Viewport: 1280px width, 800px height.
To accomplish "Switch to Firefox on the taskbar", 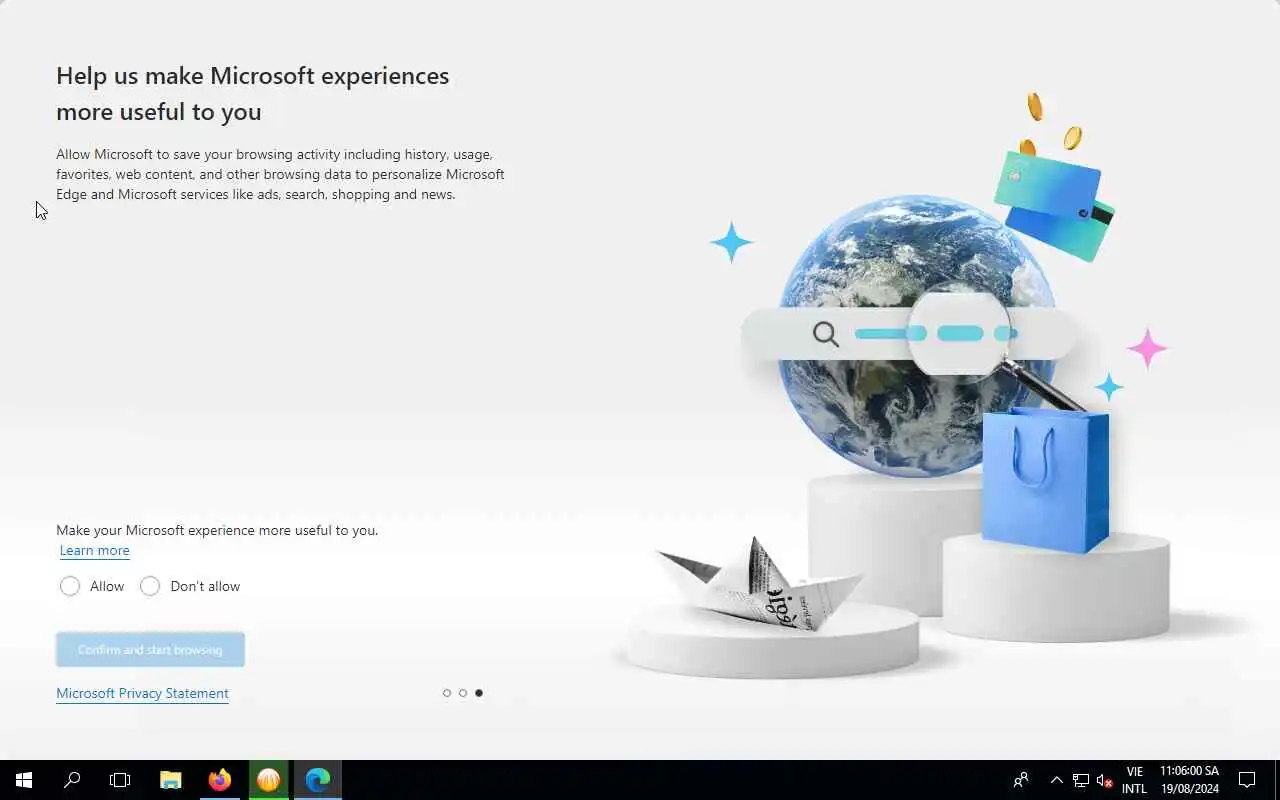I will pos(220,780).
